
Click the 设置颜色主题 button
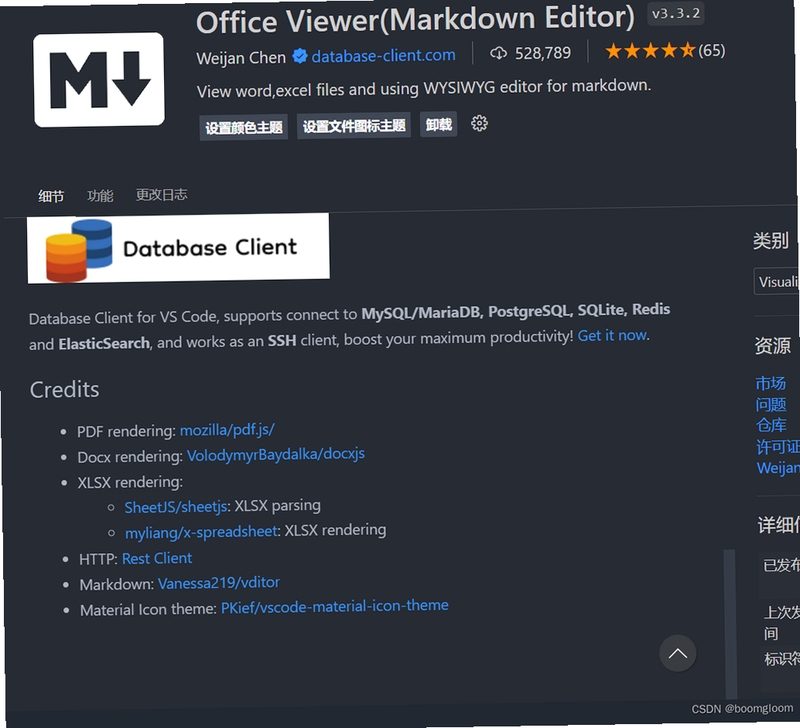pyautogui.click(x=244, y=128)
